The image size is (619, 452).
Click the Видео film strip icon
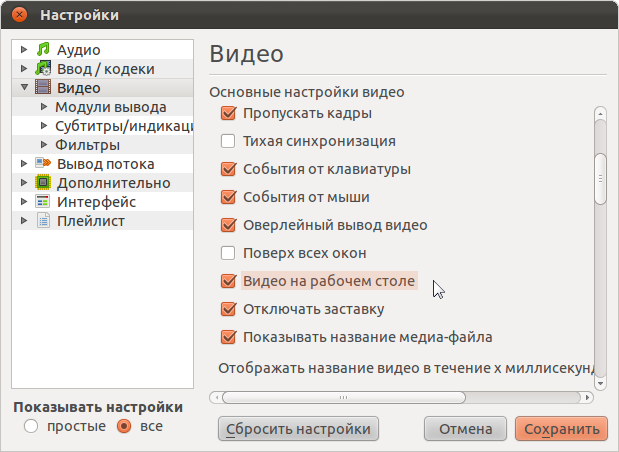click(43, 87)
